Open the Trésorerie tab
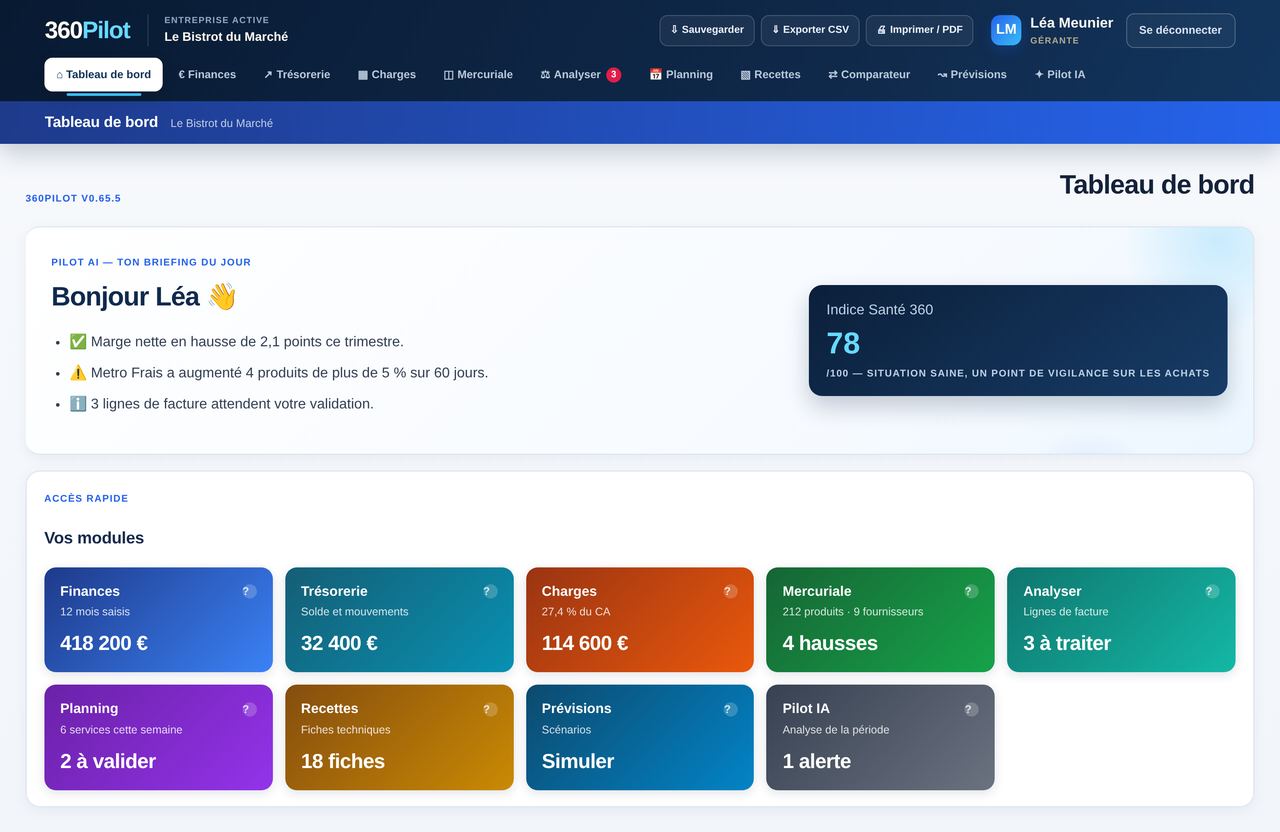The width and height of the screenshot is (1280, 832). tap(297, 74)
